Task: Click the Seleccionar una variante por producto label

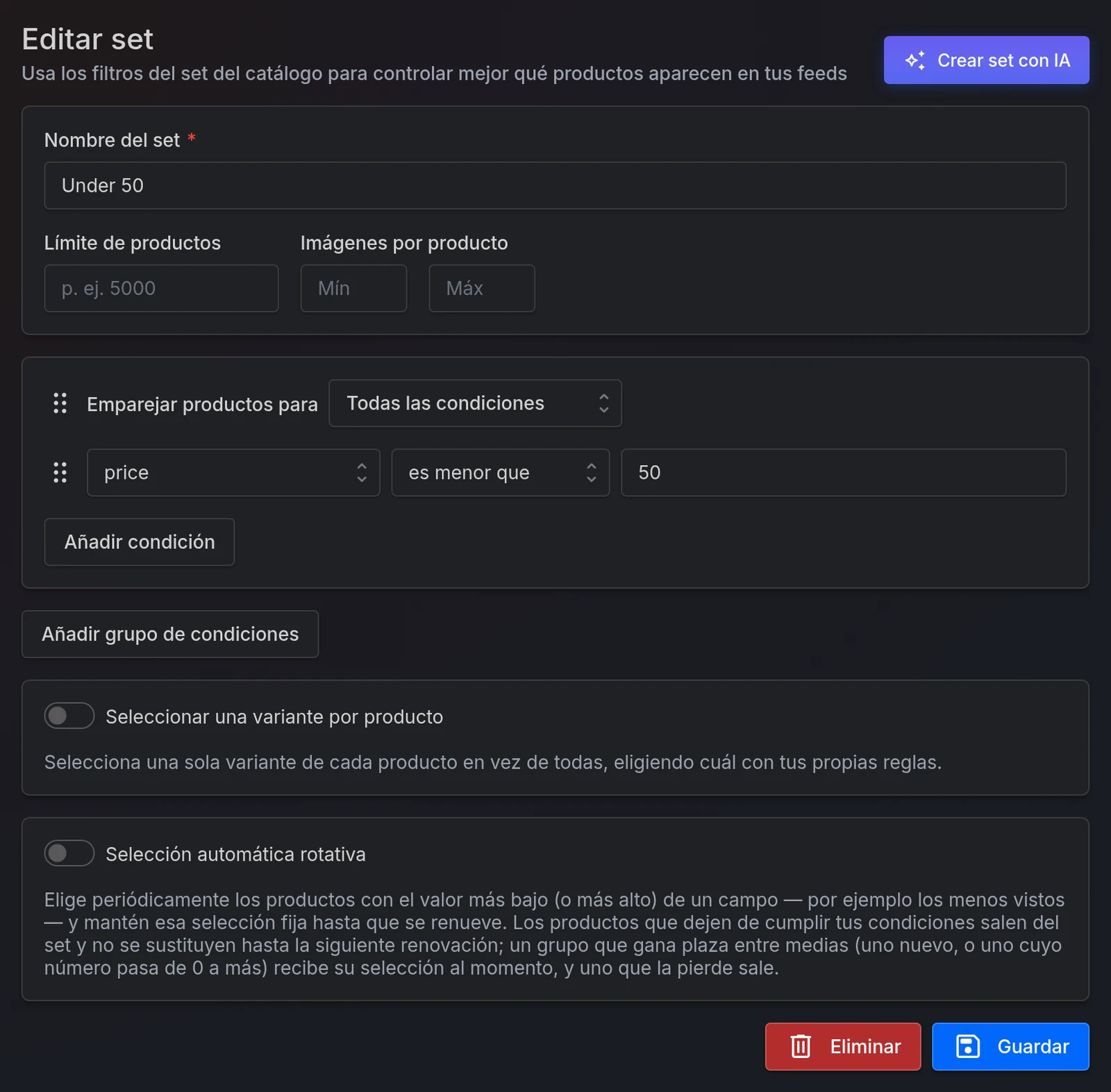Action: click(274, 716)
